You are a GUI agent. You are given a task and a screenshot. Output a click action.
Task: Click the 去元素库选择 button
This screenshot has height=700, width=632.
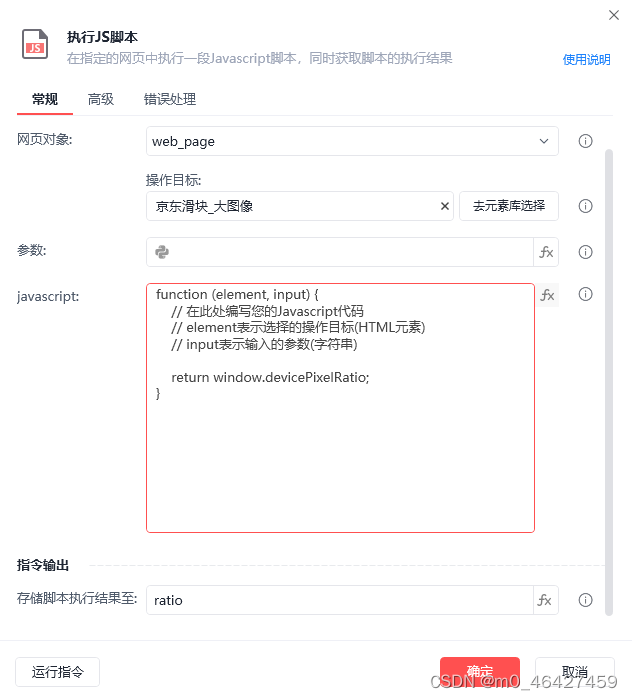(509, 206)
